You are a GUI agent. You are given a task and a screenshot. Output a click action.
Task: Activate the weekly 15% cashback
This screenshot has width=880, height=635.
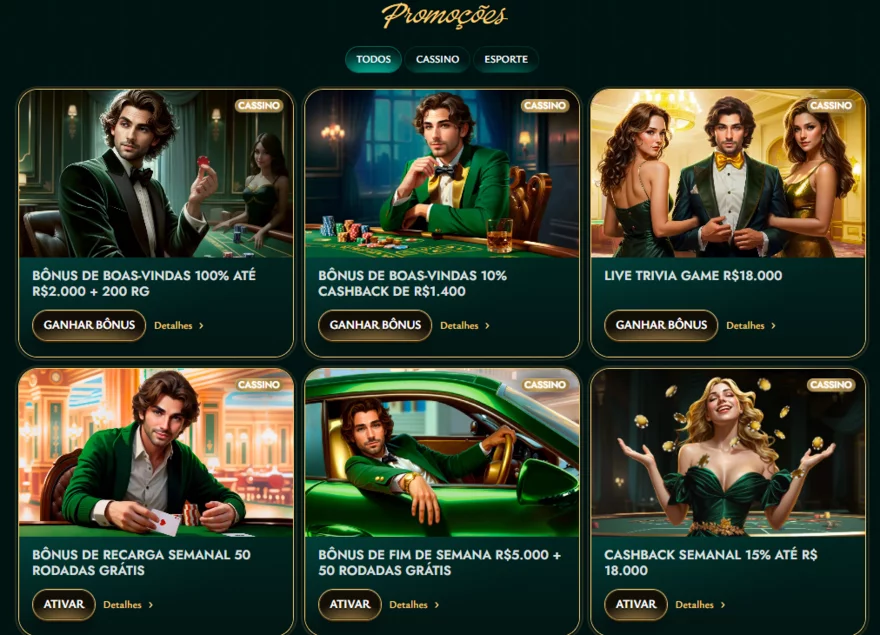click(636, 605)
